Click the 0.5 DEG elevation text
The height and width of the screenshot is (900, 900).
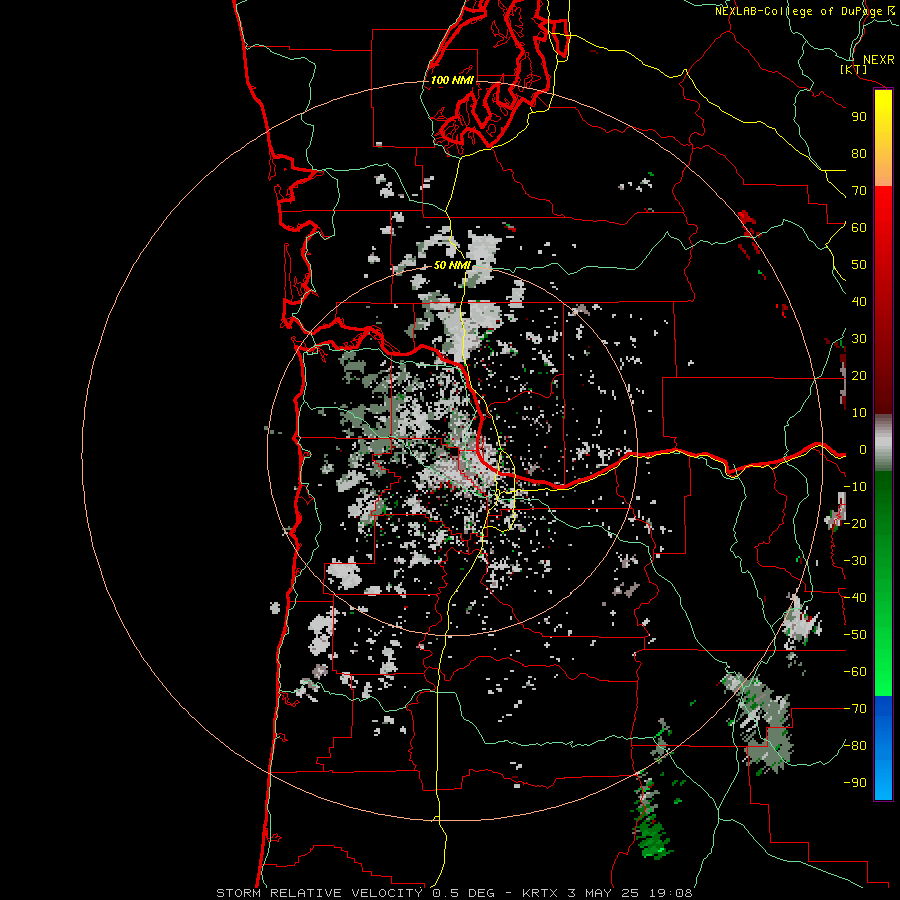click(464, 893)
